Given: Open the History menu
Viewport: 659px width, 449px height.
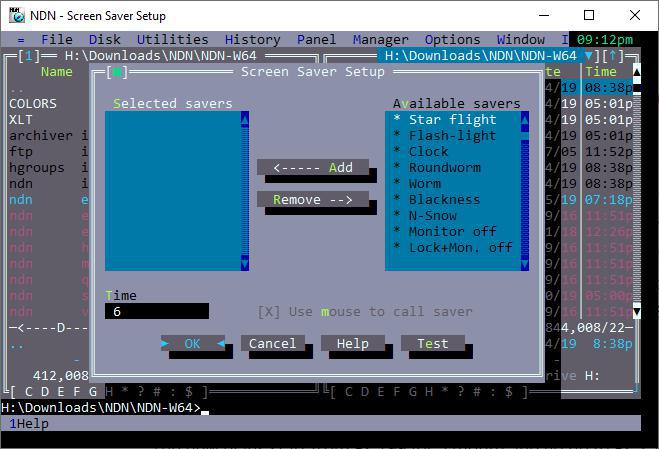Looking at the screenshot, I should click(253, 40).
